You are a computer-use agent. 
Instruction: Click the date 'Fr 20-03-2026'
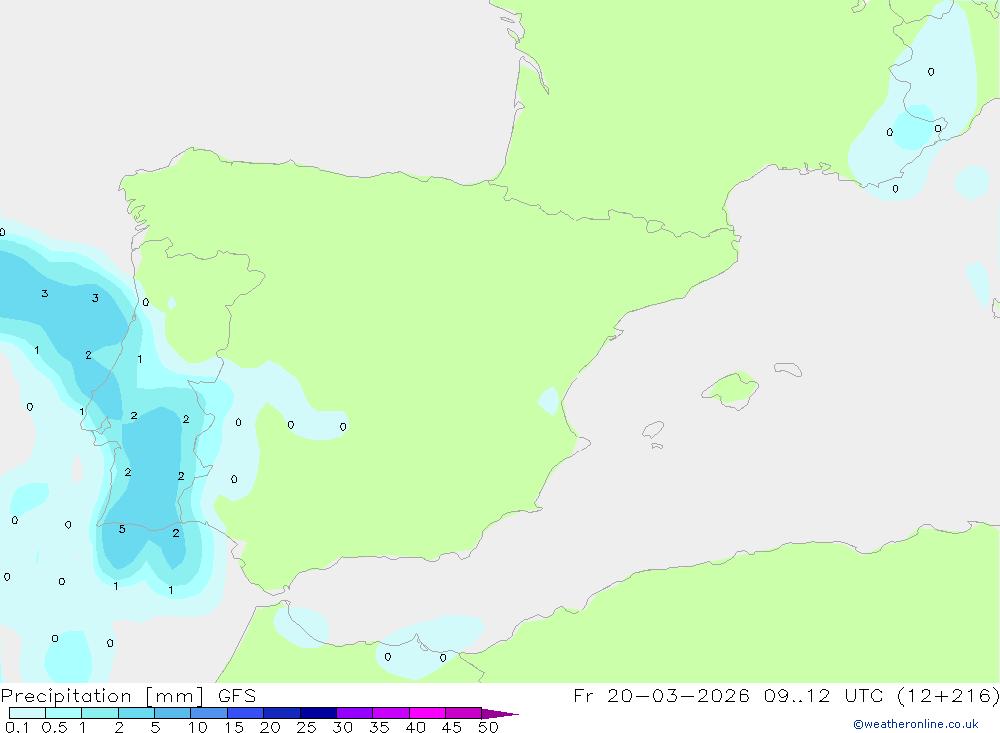coord(661,696)
